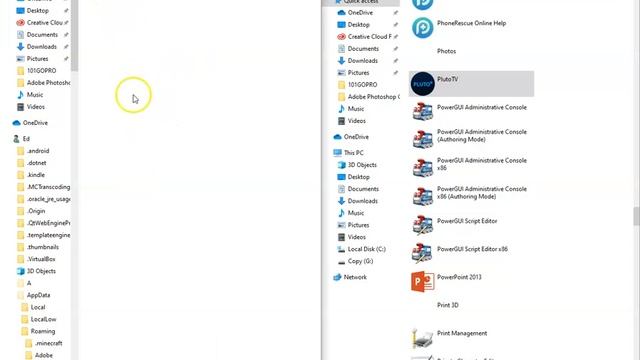The image size is (640, 360).
Task: Open PowerGUI Administrative Console x86 (Authoring Mode) icon
Action: click(x=422, y=197)
